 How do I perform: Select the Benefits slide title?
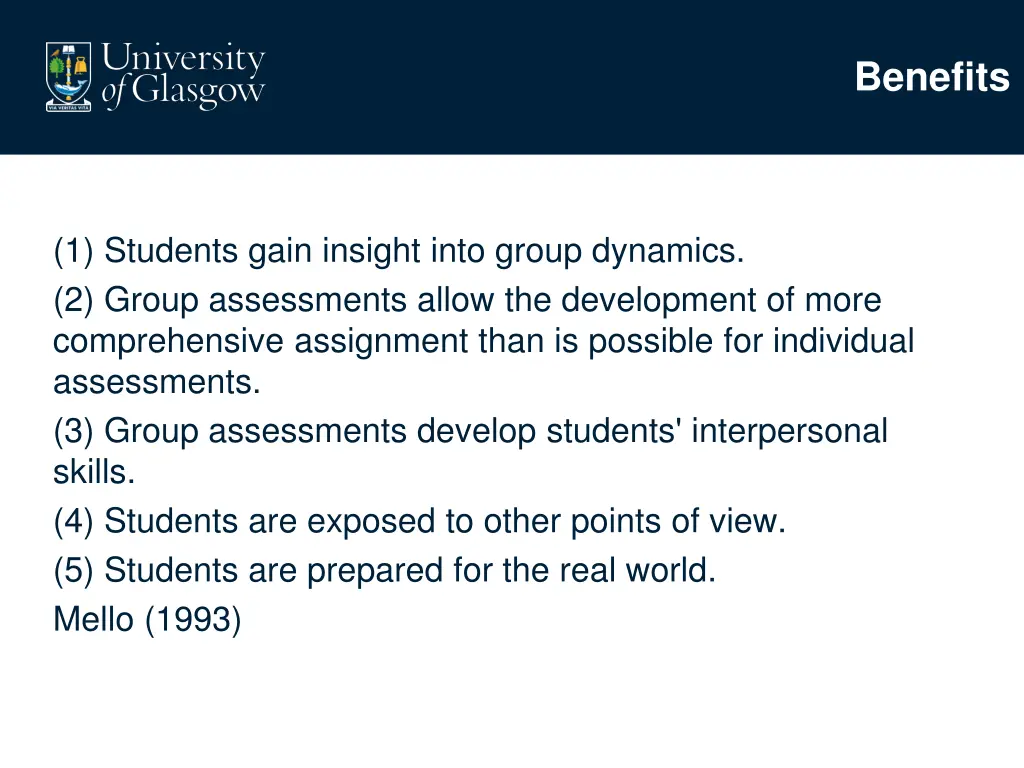(932, 77)
